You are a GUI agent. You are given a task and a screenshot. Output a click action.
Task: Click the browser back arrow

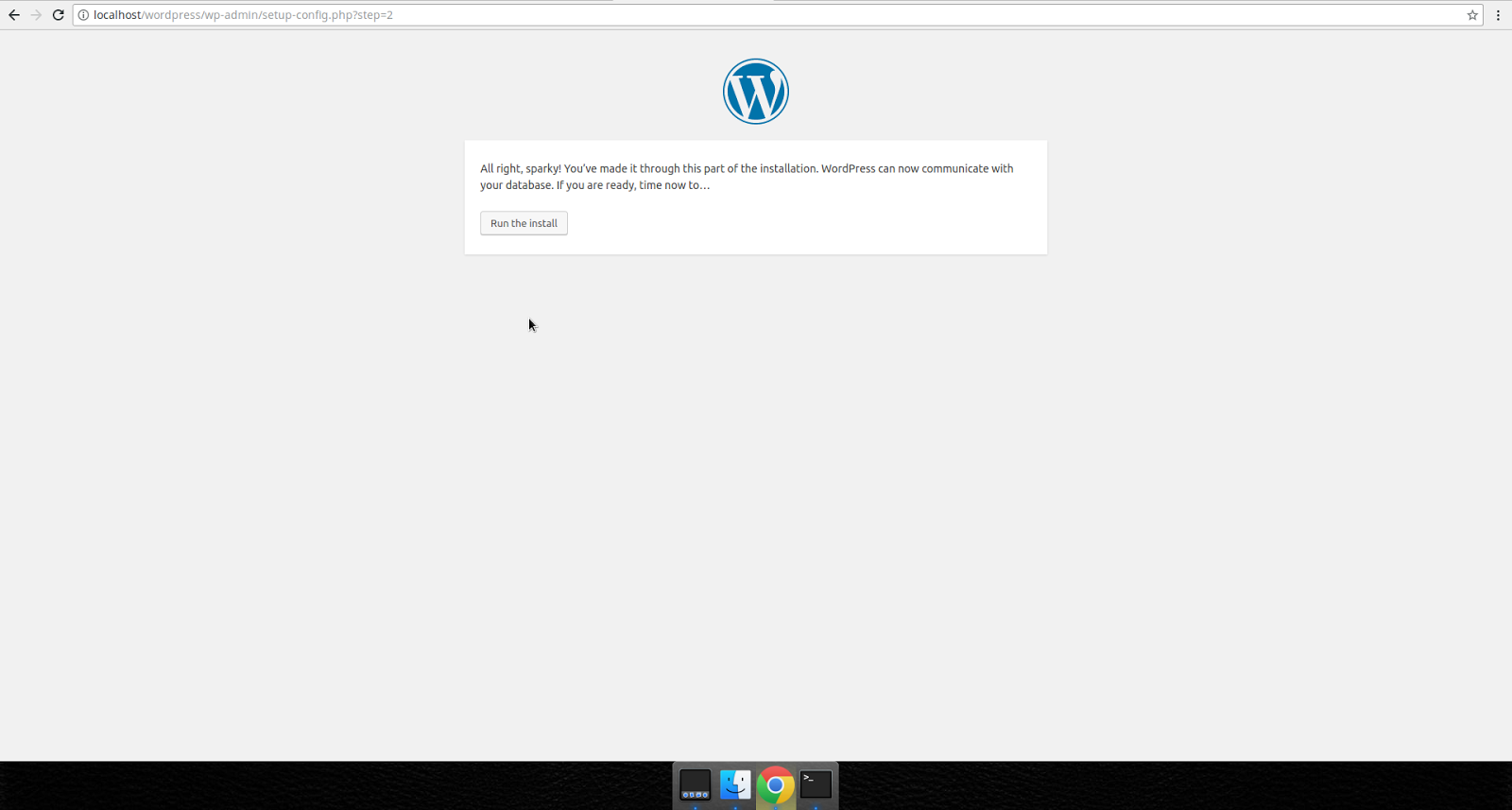tap(14, 15)
